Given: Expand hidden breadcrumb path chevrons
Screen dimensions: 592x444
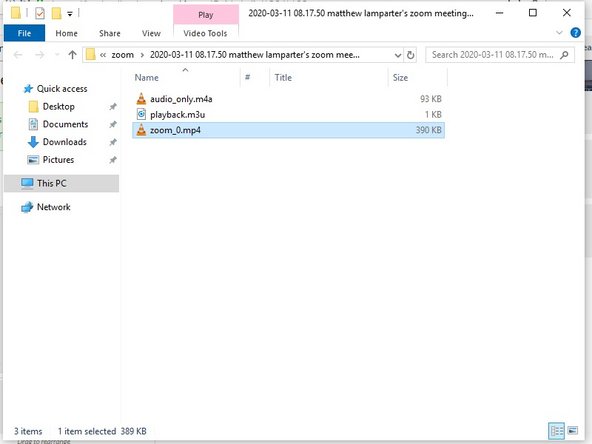Looking at the screenshot, I should 103,55.
